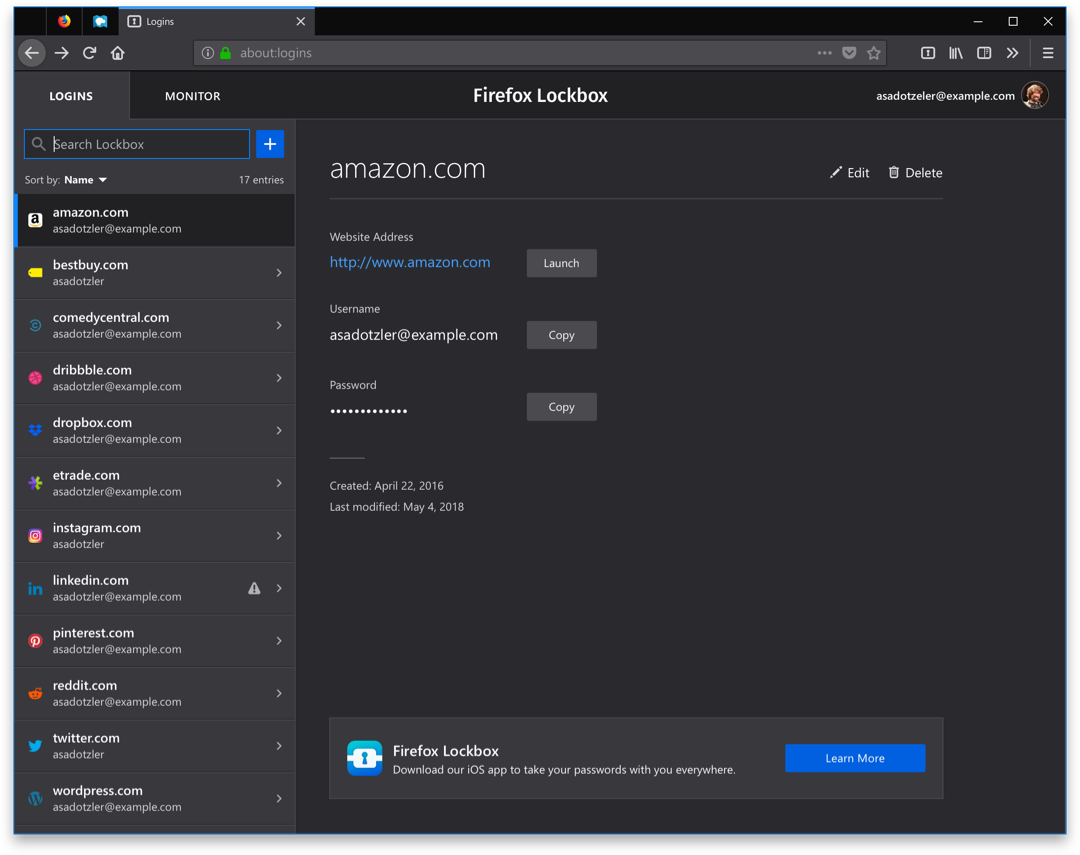
Task: Switch to the MONITOR tab
Action: (191, 95)
